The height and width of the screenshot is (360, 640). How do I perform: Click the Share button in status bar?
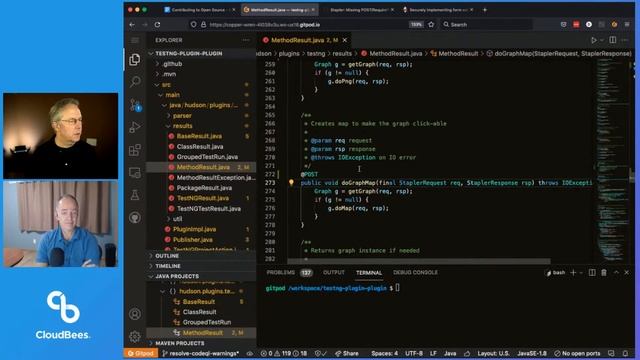point(347,353)
